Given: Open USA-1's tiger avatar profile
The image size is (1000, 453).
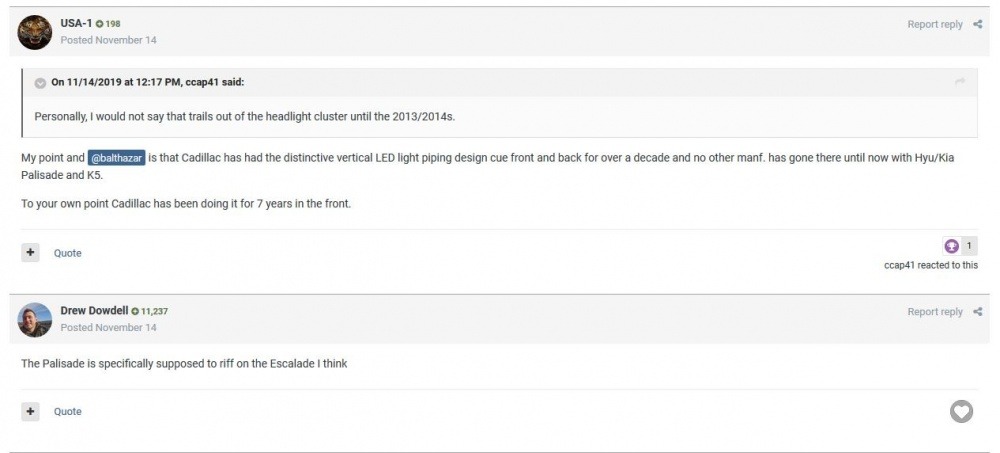Looking at the screenshot, I should (35, 32).
